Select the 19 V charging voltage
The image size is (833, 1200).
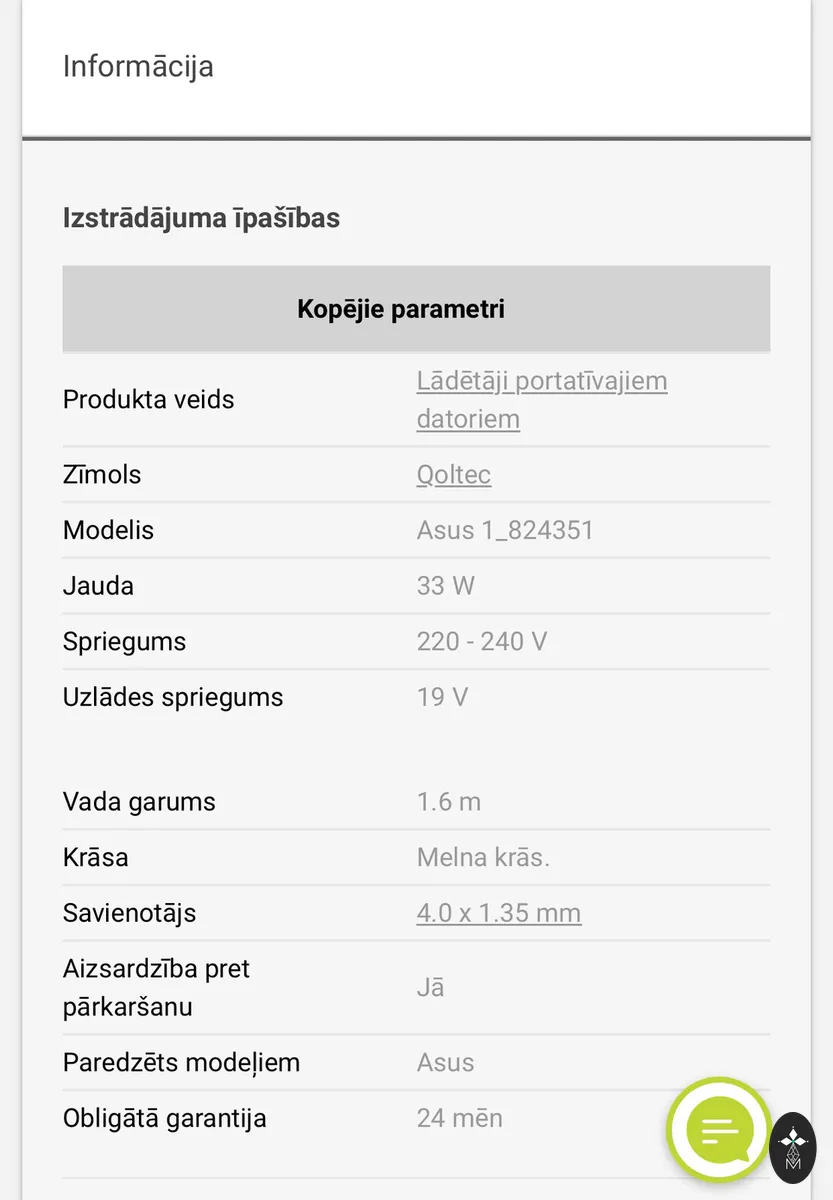point(442,697)
